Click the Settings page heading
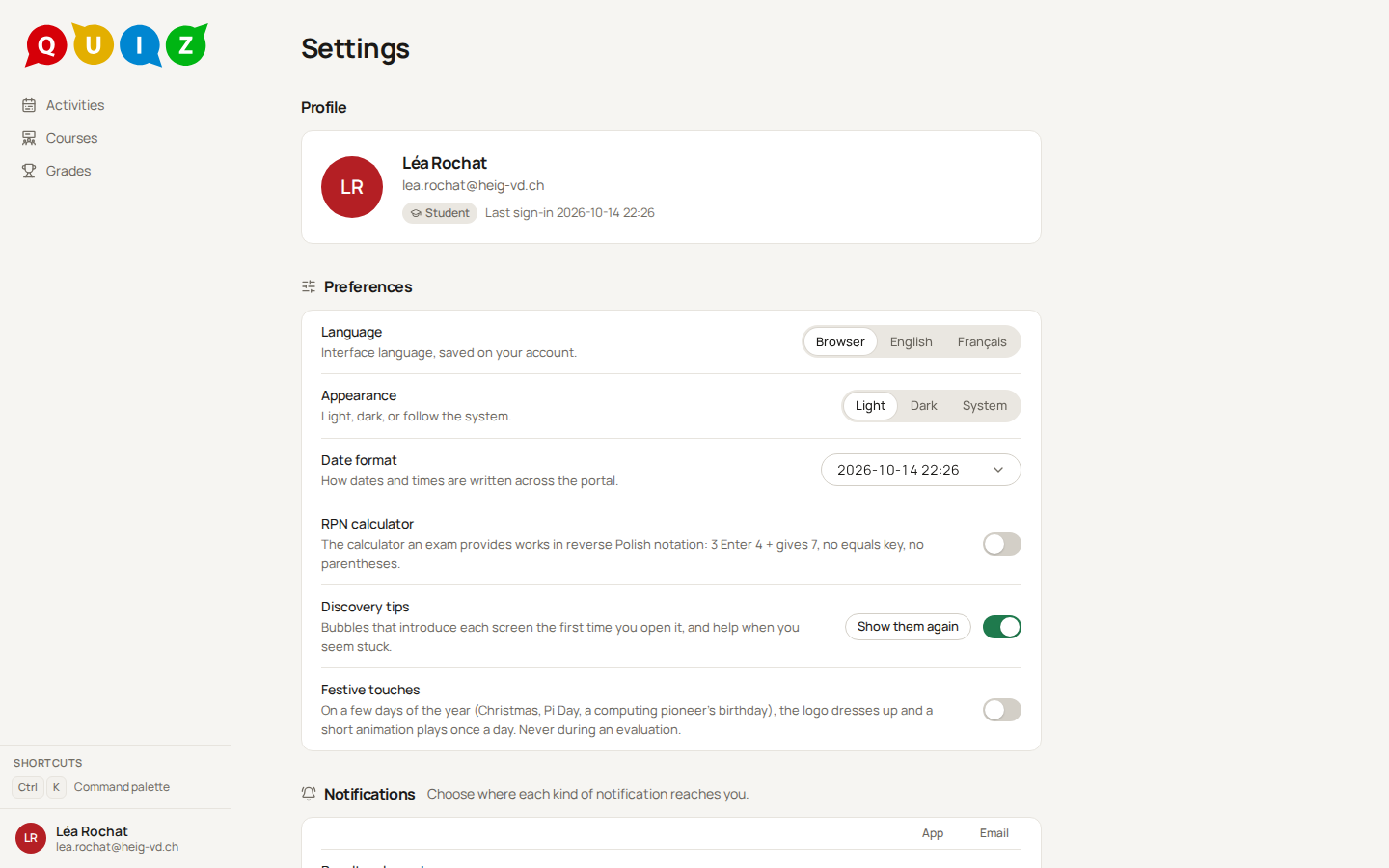This screenshot has height=868, width=1389. pos(355,48)
